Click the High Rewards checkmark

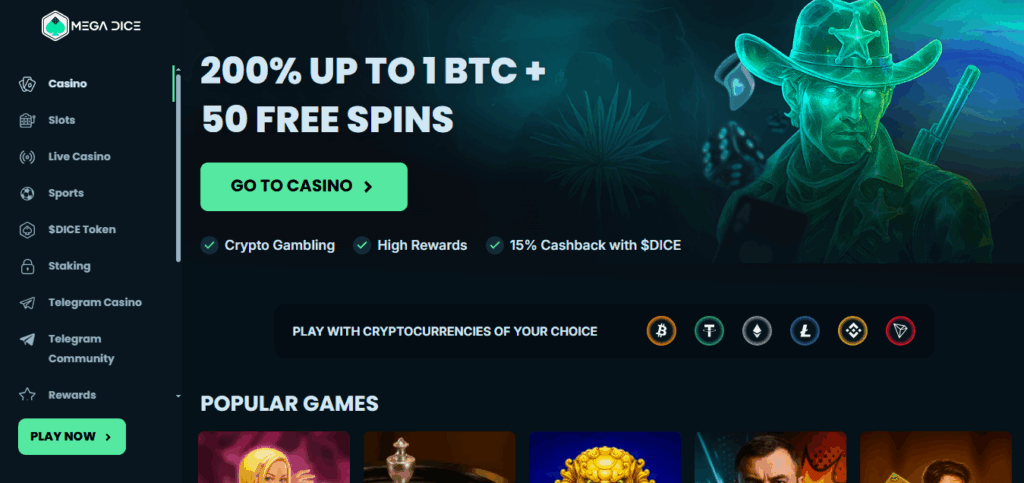point(362,245)
